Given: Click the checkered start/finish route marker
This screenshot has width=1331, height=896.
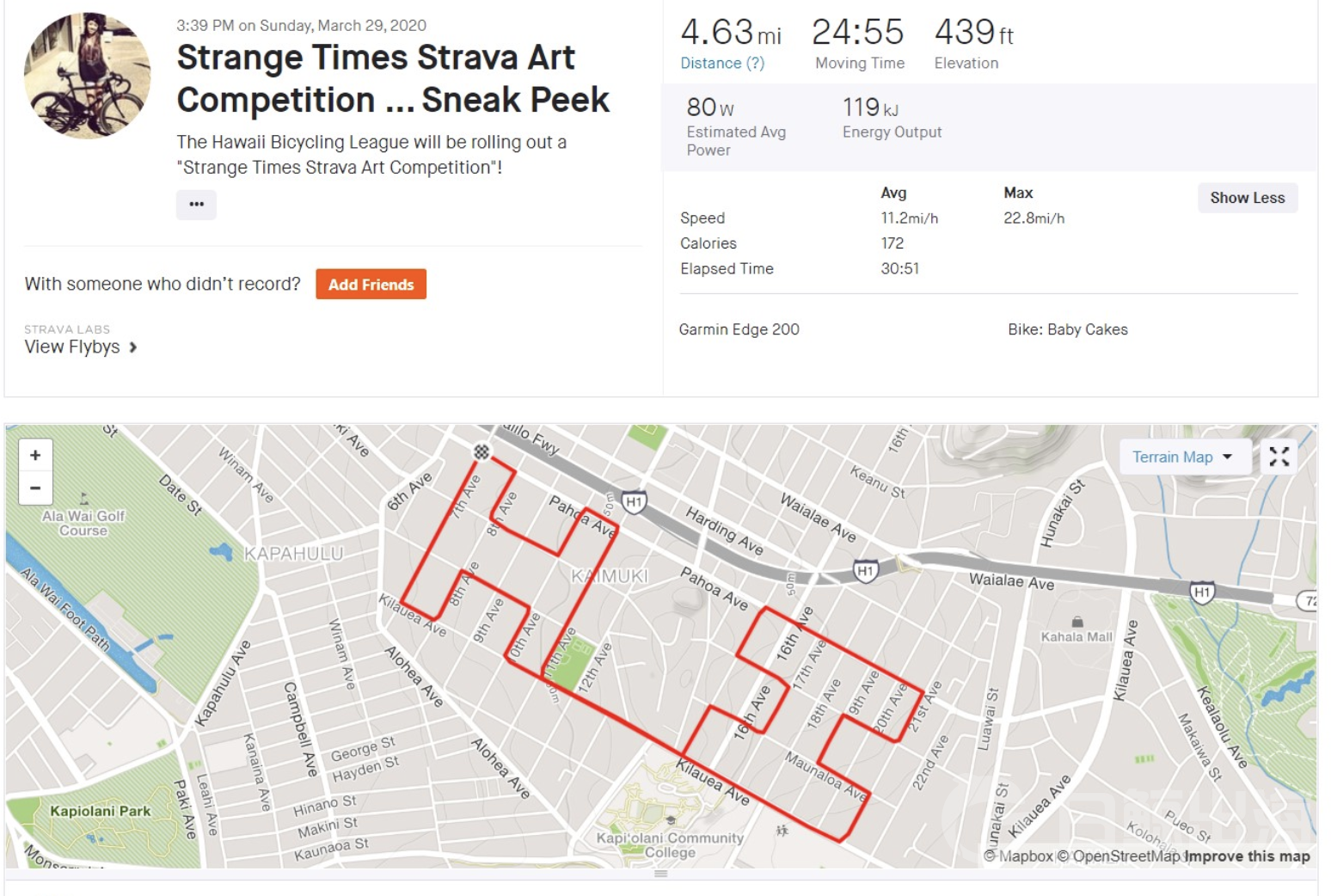Looking at the screenshot, I should tap(481, 451).
